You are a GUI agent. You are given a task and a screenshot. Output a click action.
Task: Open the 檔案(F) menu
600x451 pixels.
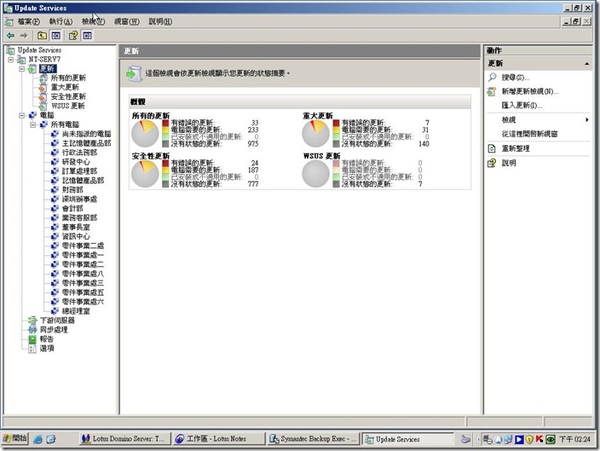pyautogui.click(x=29, y=22)
